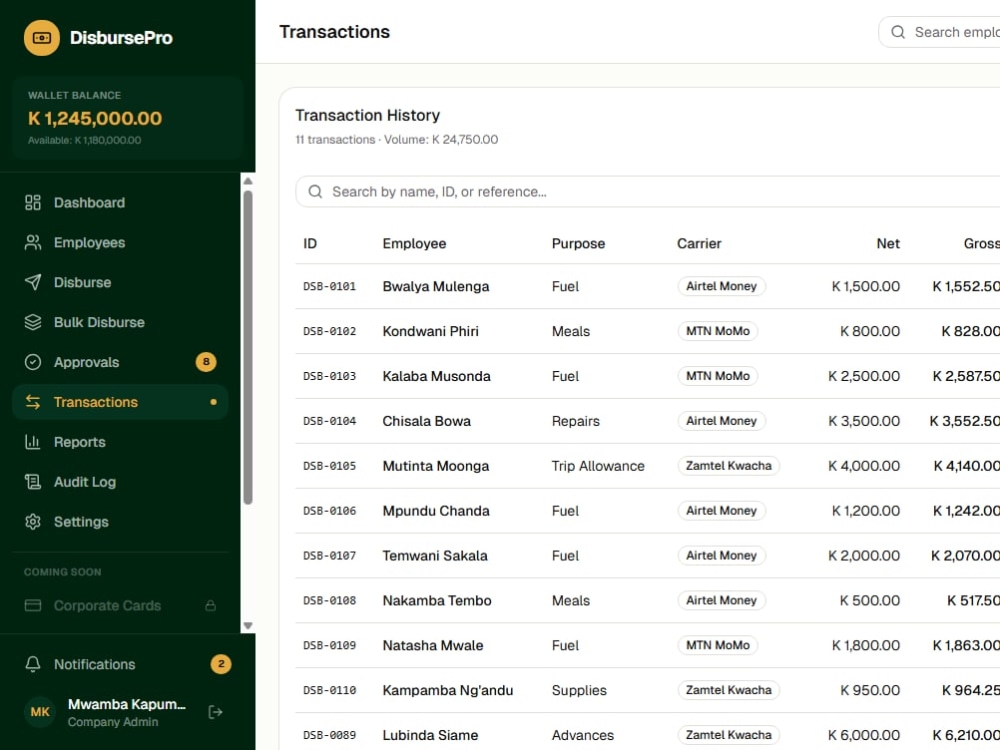This screenshot has height=750, width=1000.
Task: Click the Mwamba Kapum... profile name
Action: (x=126, y=704)
